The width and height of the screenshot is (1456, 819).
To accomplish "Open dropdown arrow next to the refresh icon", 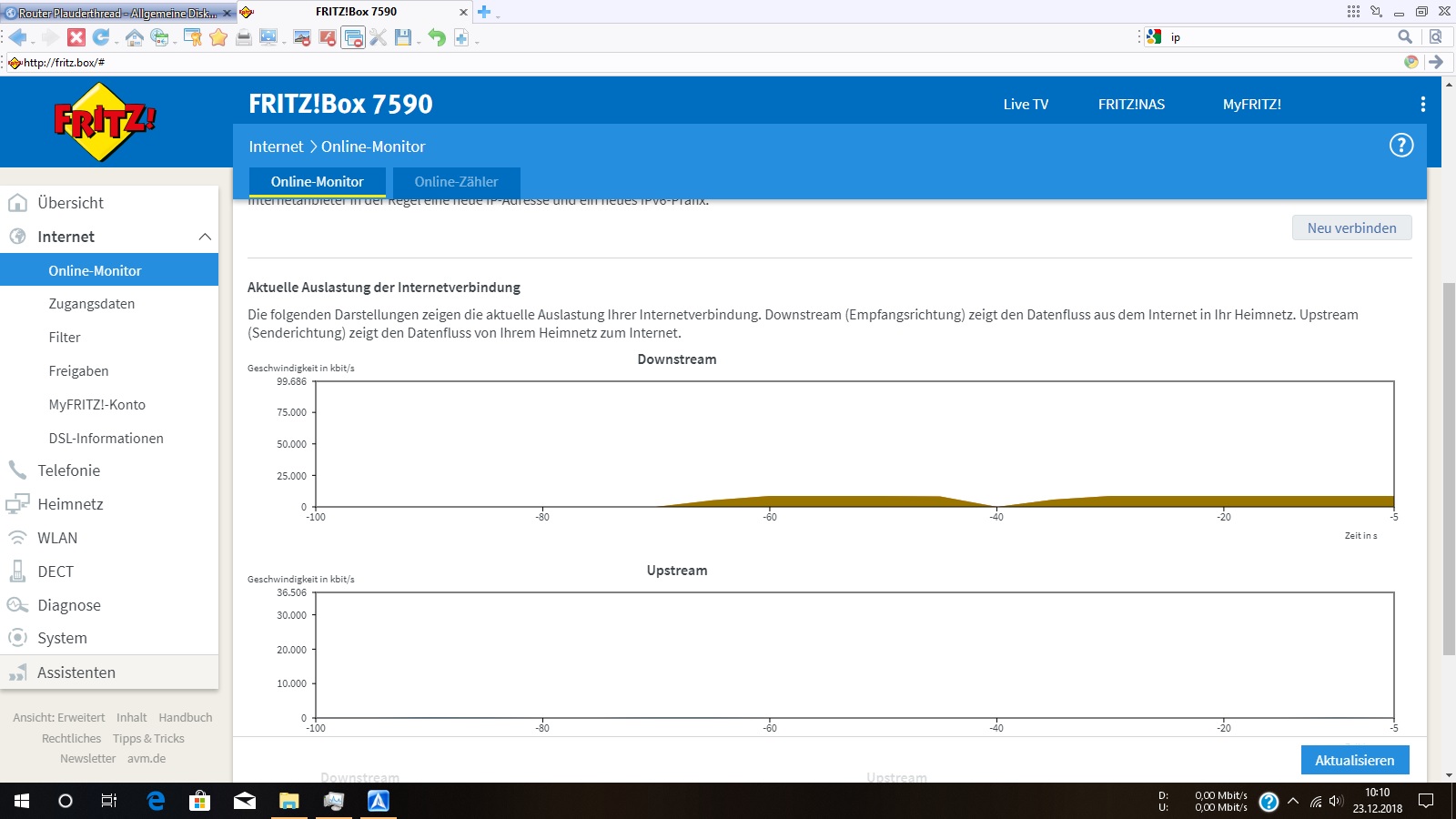I will [x=116, y=42].
